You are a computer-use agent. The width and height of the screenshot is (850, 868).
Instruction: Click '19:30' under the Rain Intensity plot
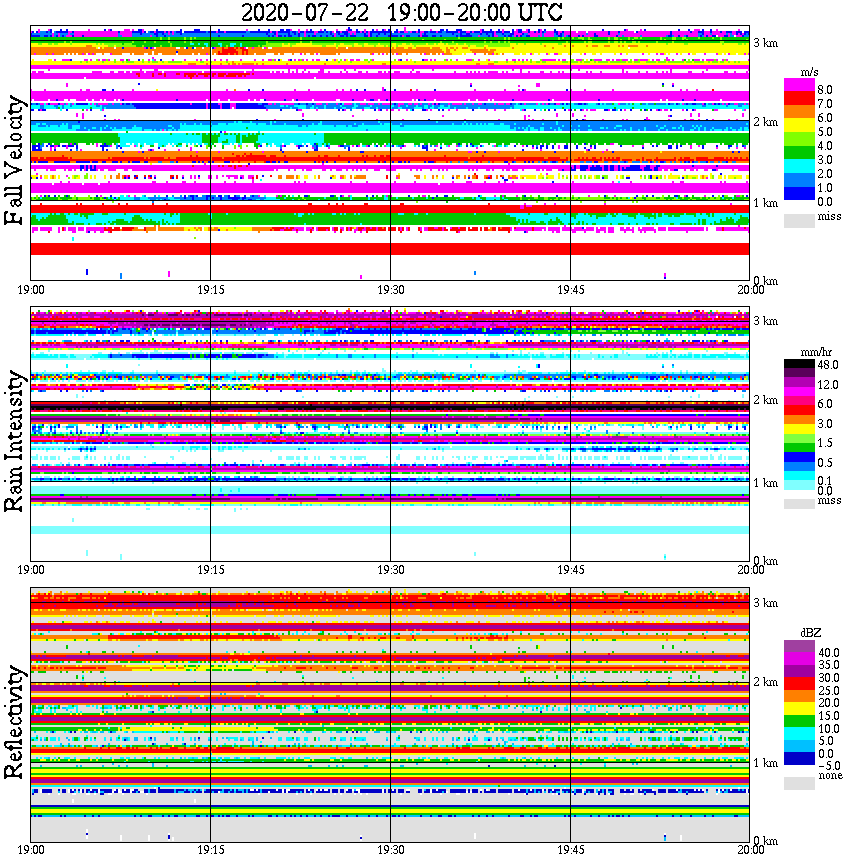(391, 570)
